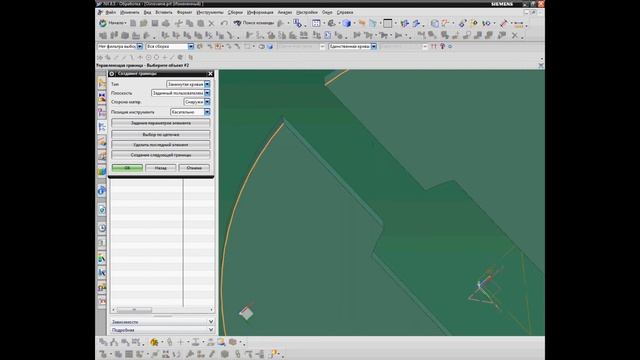The width and height of the screenshot is (640, 360).
Task: Click the Create Tool icon in second toolbar row
Action: pos(114,36)
